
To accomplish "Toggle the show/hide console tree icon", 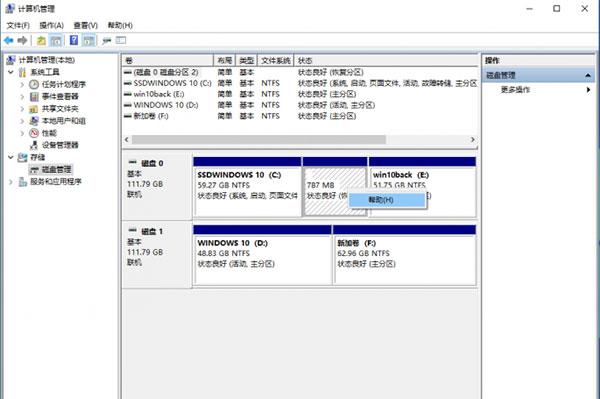I will (56, 40).
